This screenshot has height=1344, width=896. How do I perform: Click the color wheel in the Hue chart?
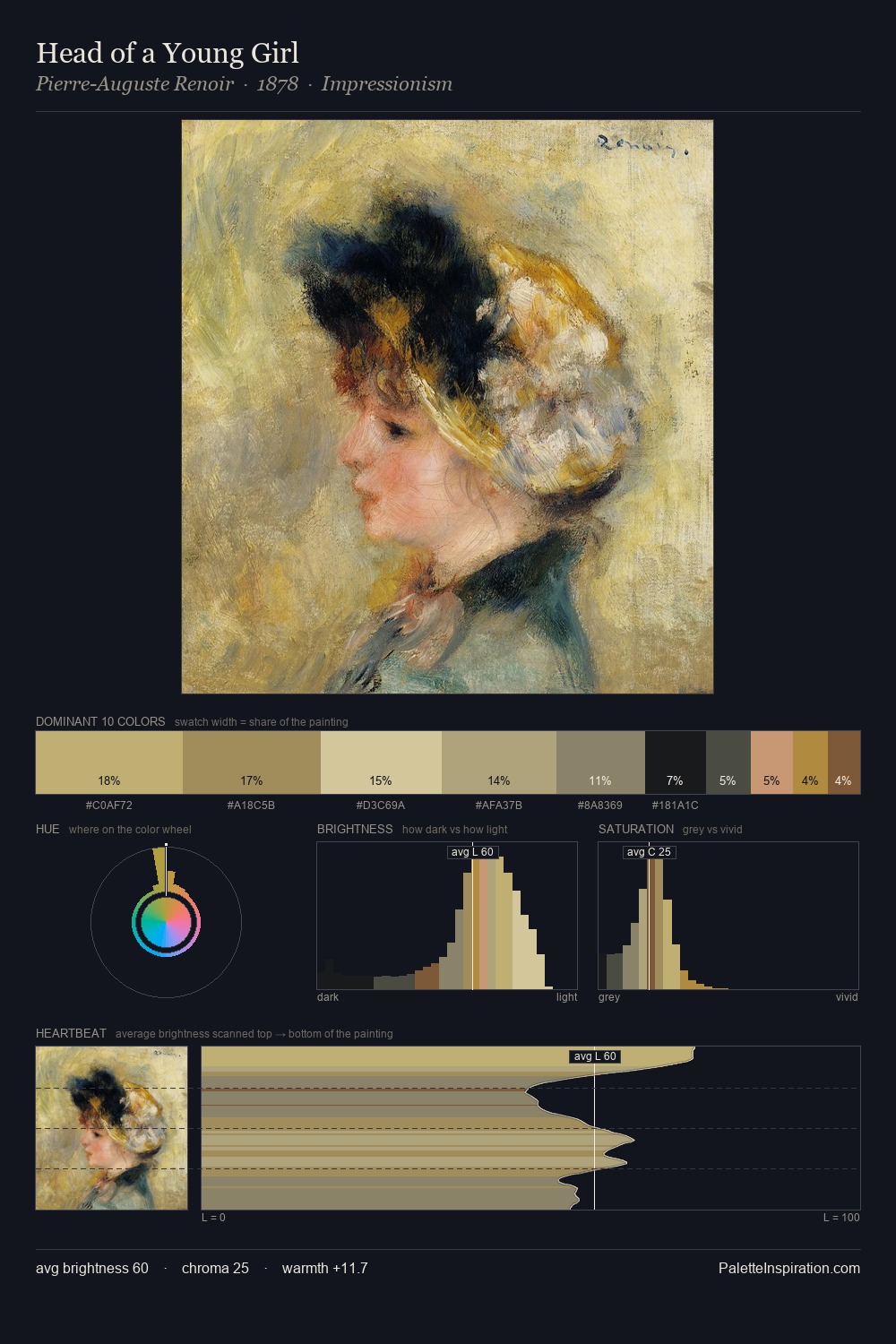[x=166, y=922]
